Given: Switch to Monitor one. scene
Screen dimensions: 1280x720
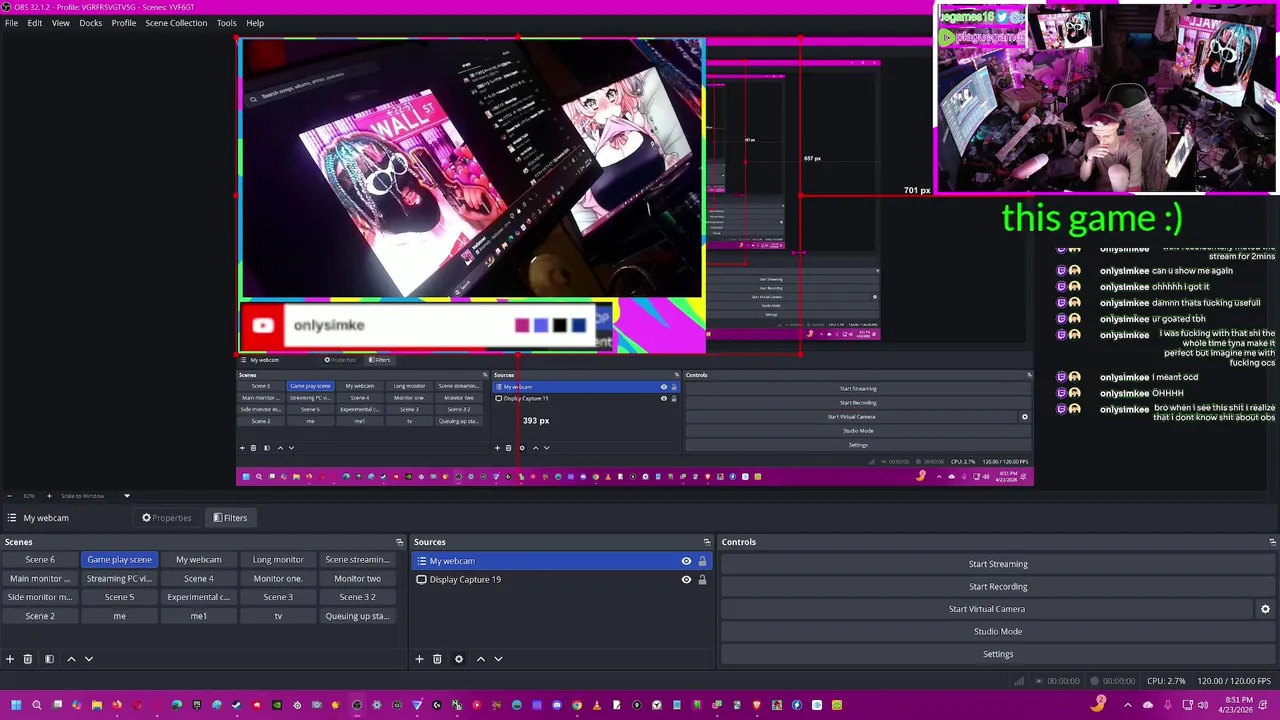Looking at the screenshot, I should (278, 579).
